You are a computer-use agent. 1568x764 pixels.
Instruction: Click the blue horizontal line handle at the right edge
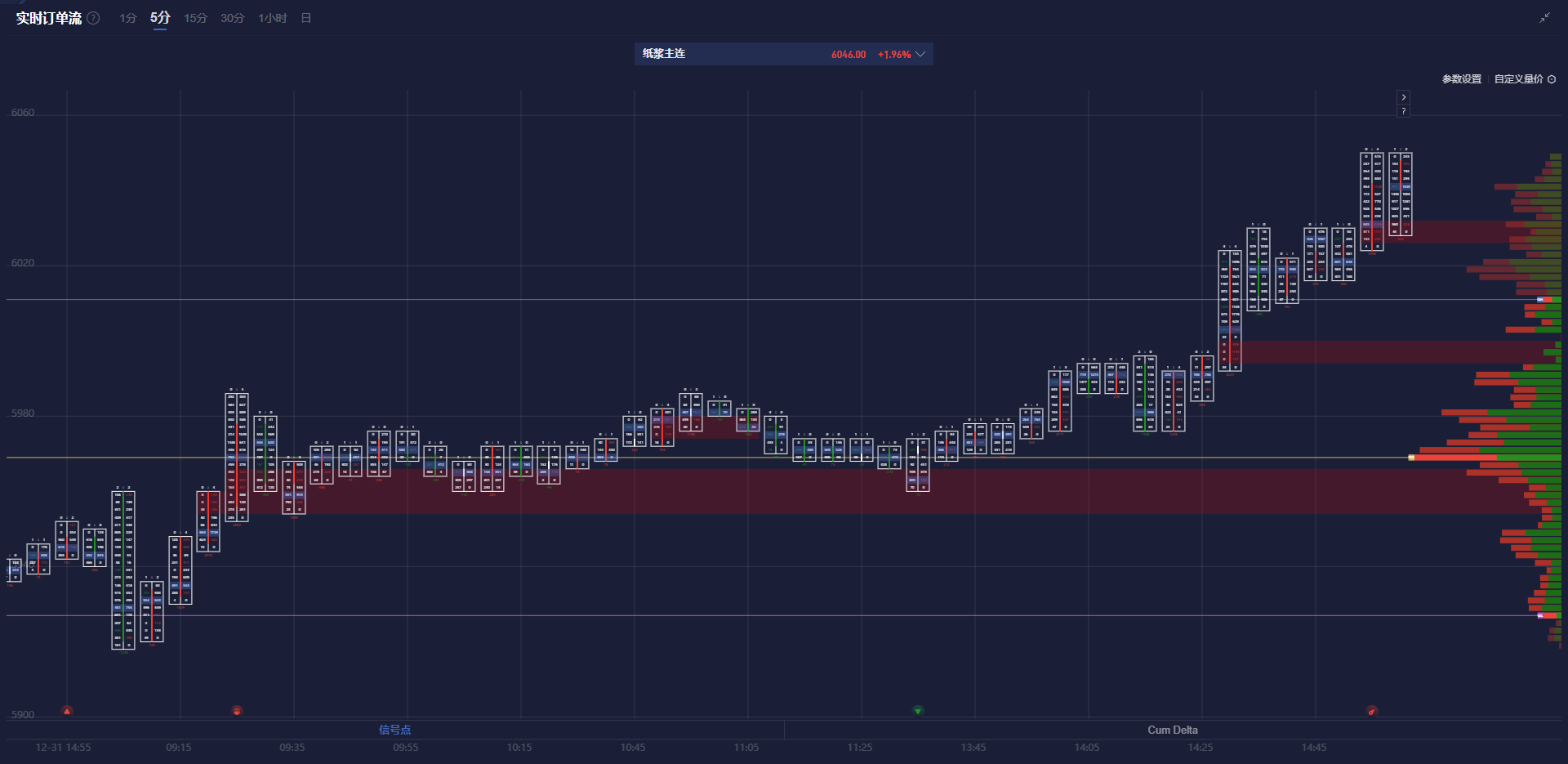tap(1540, 300)
